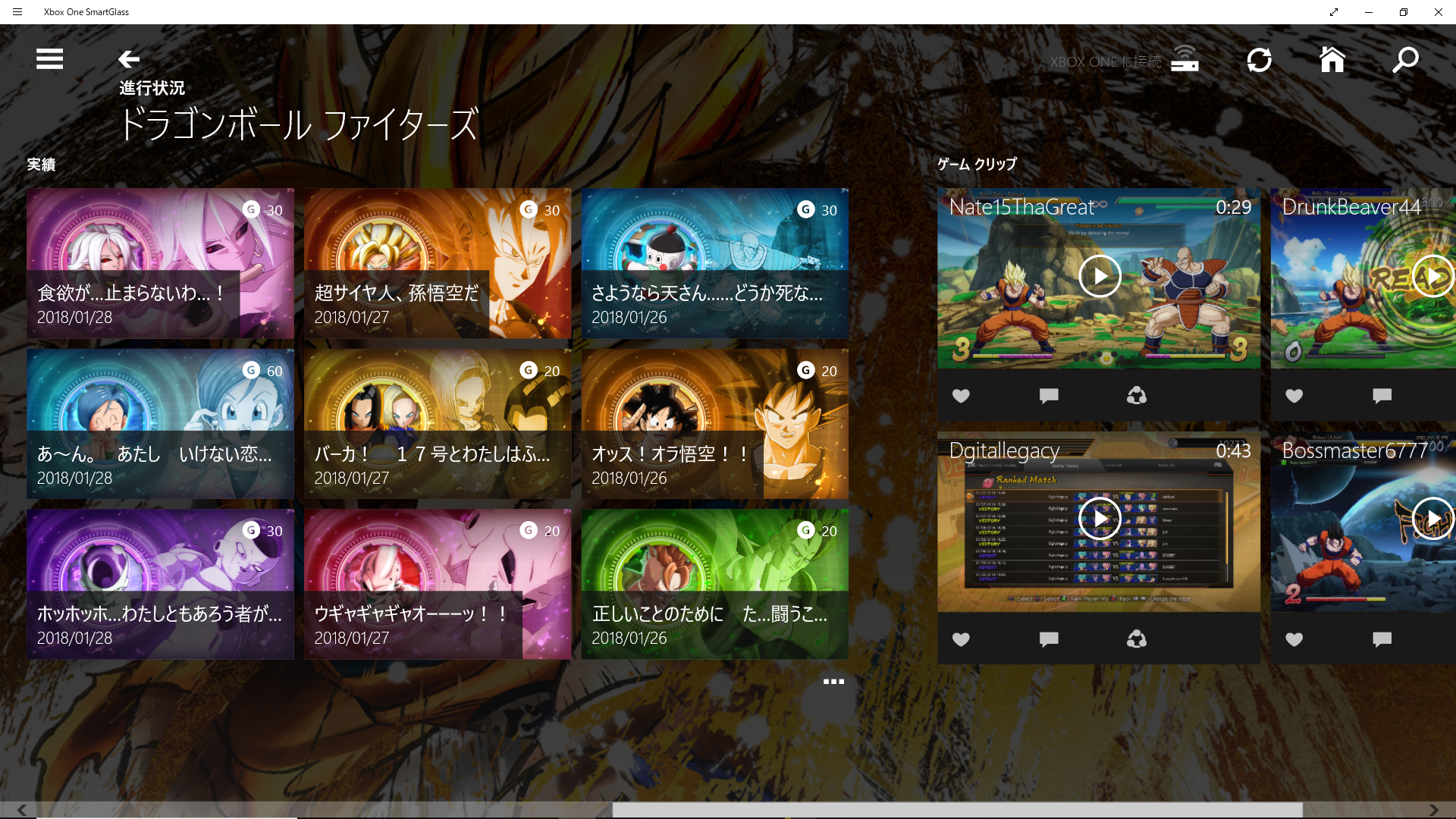Comment on the Dgitallegacy clip
Screen dimensions: 1456x819
(1049, 639)
